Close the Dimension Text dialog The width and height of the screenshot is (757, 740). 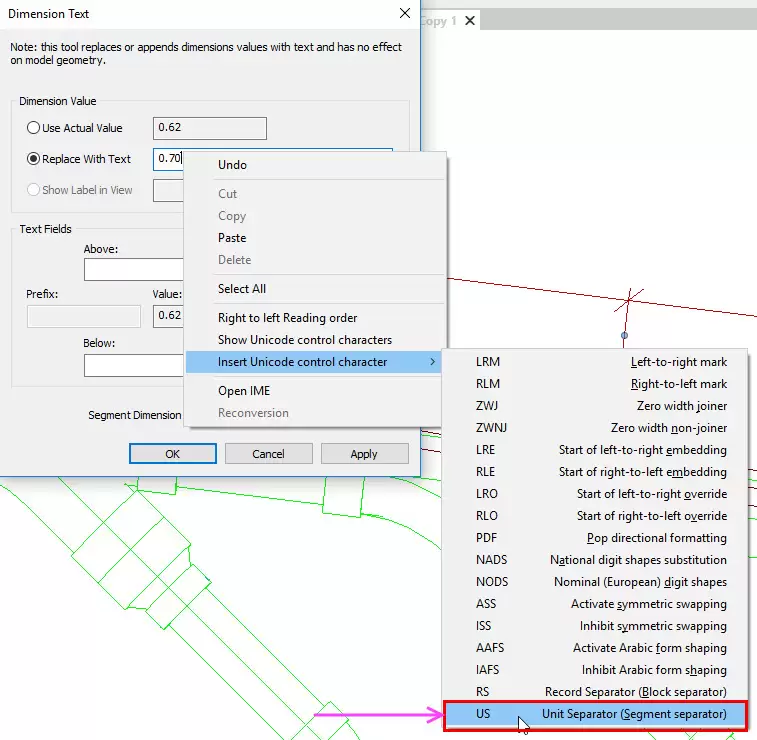pyautogui.click(x=404, y=14)
